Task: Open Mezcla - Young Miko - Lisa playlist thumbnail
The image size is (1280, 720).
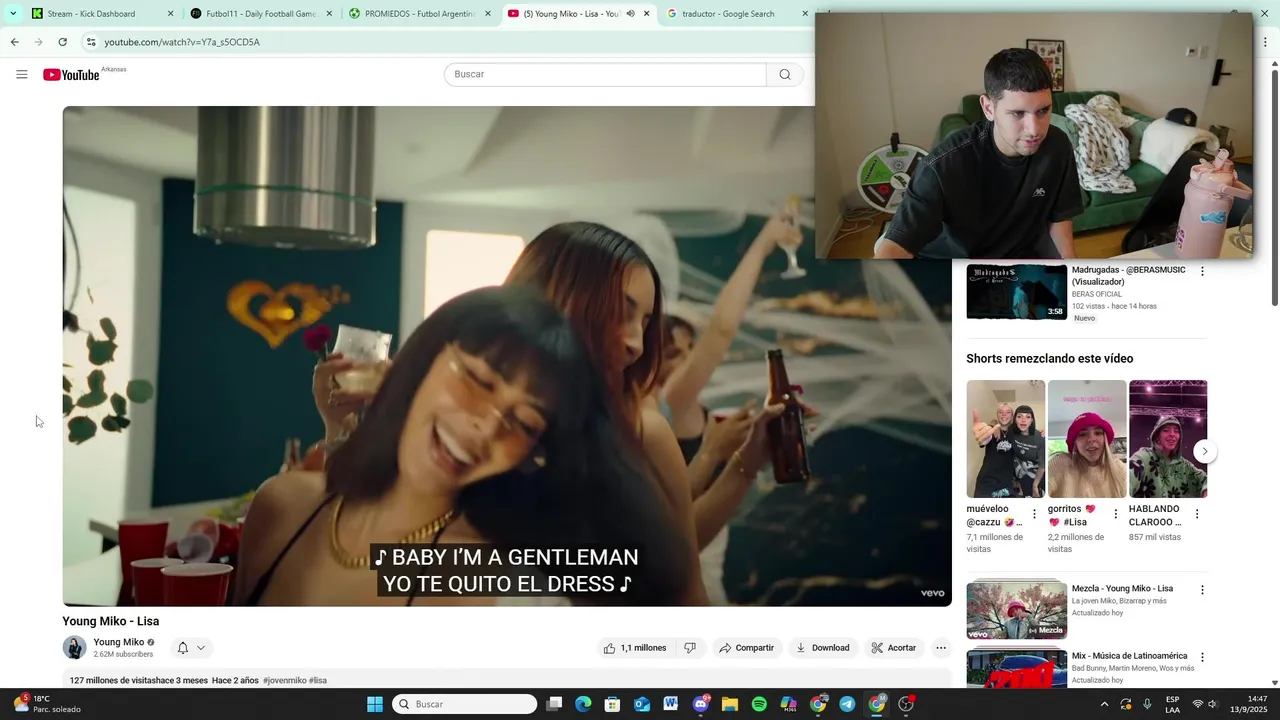Action: pos(1016,610)
